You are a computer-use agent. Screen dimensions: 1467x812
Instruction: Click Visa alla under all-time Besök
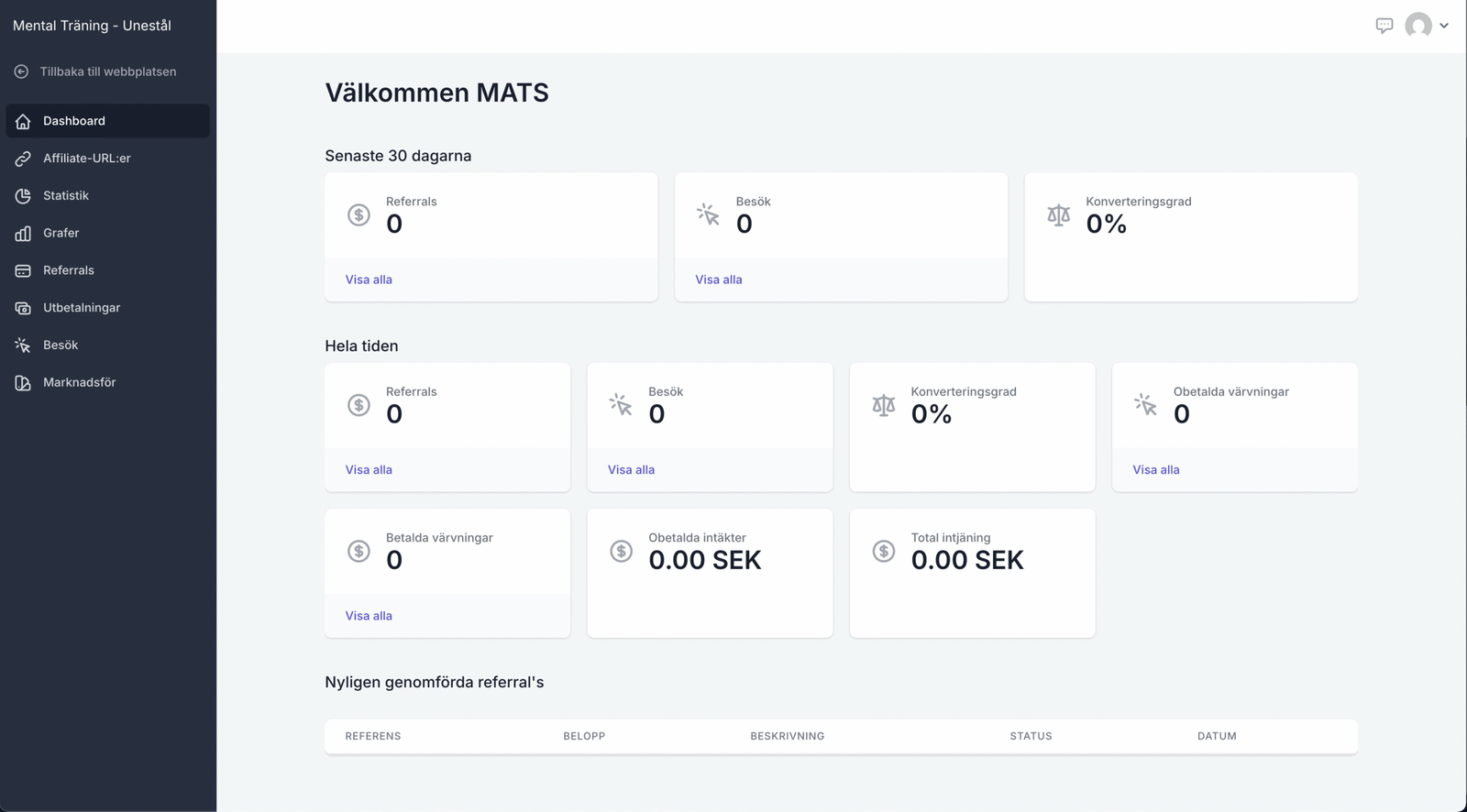point(631,470)
